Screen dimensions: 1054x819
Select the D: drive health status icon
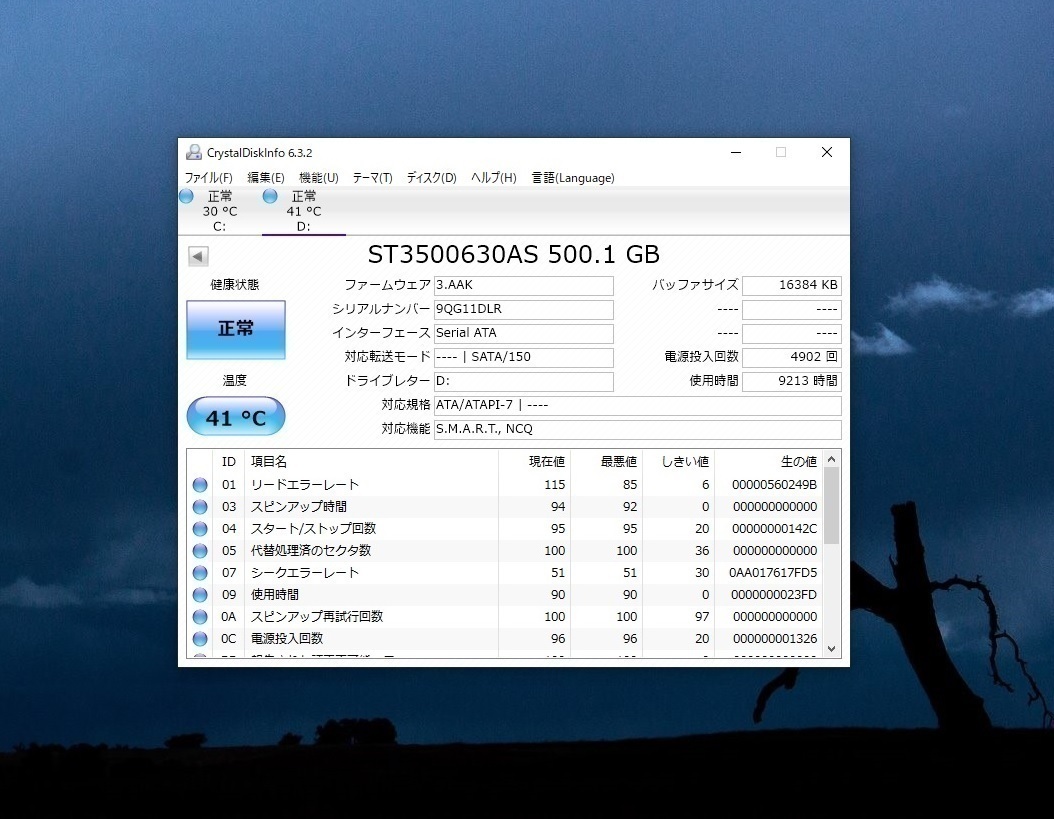269,196
